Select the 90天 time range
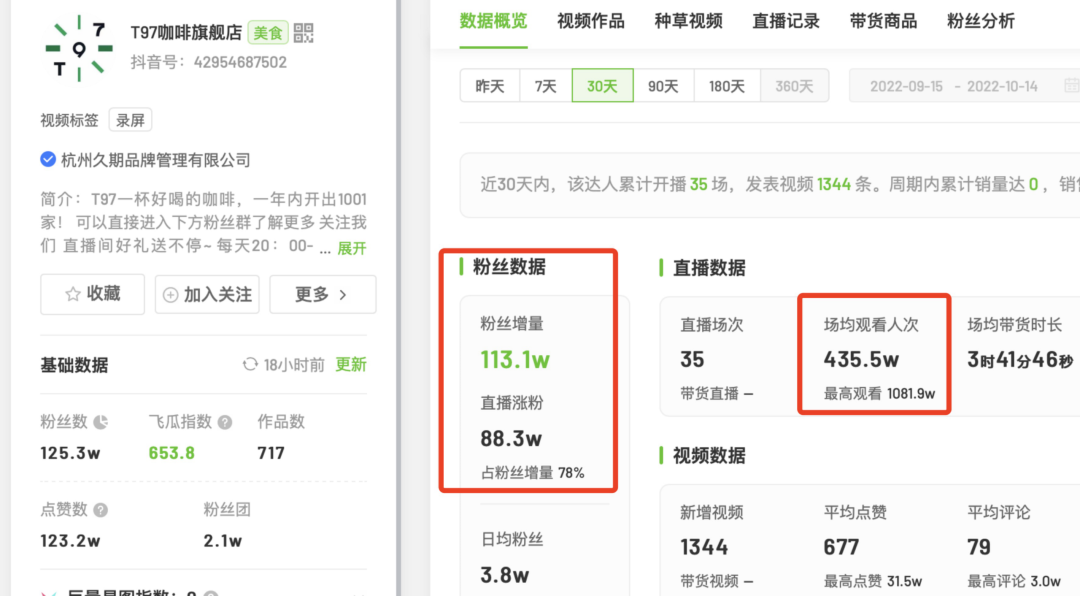This screenshot has height=596, width=1080. (x=663, y=86)
